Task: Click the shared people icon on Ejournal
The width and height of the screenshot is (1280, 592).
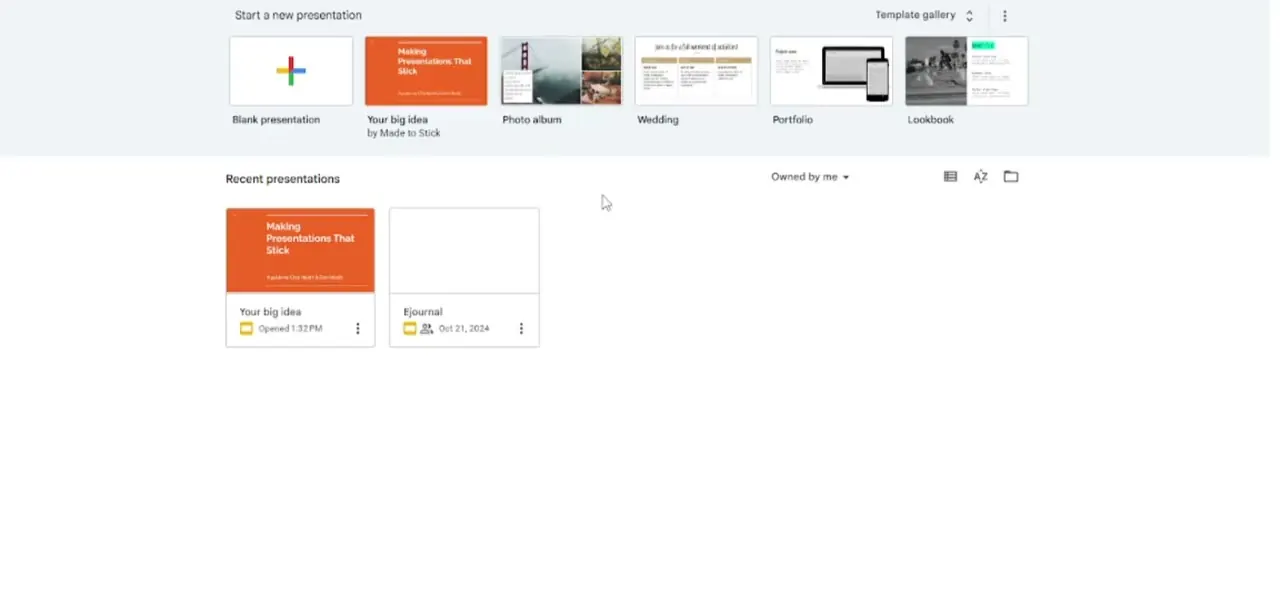Action: click(427, 329)
